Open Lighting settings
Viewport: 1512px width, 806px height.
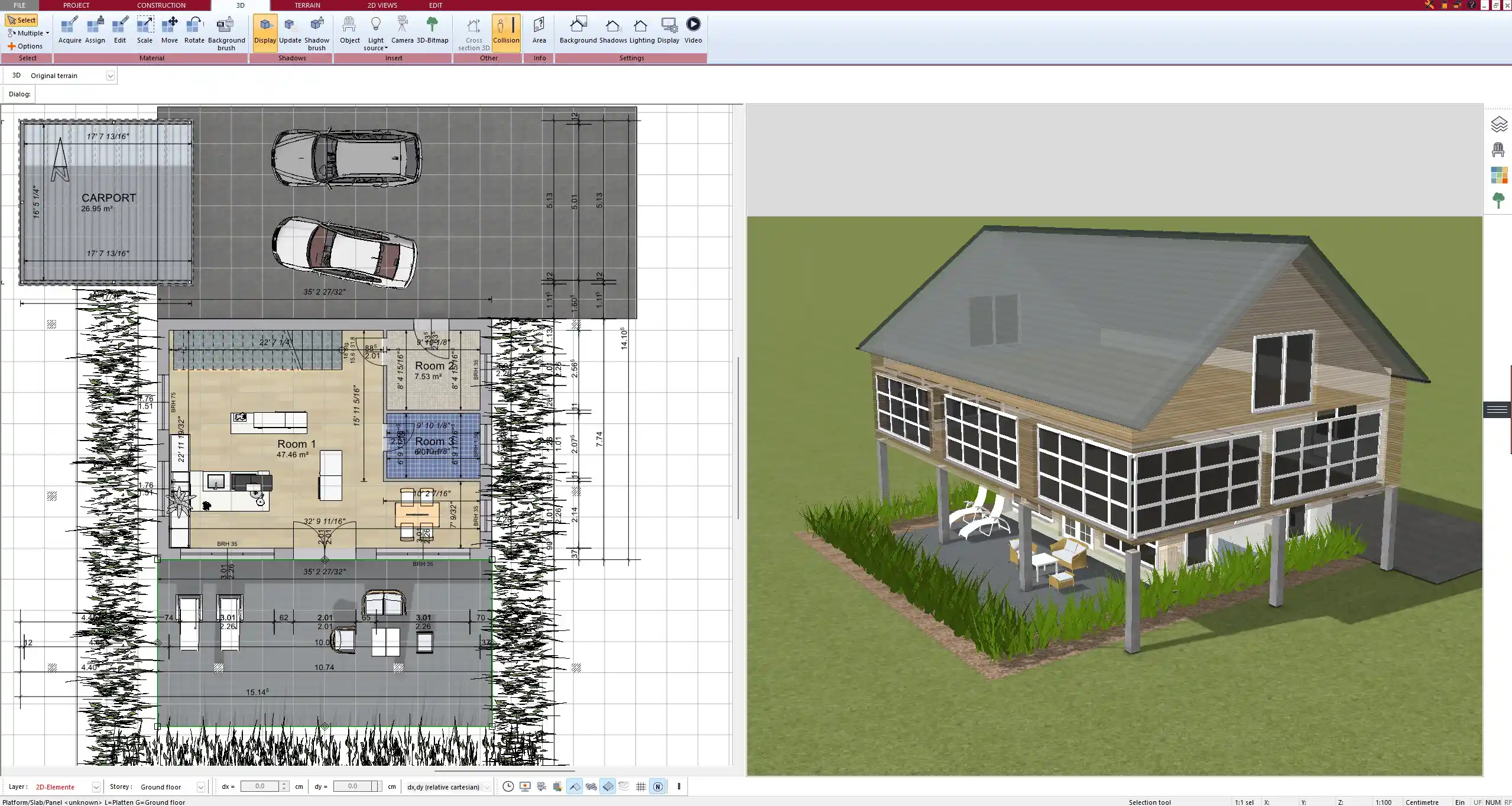[x=641, y=31]
